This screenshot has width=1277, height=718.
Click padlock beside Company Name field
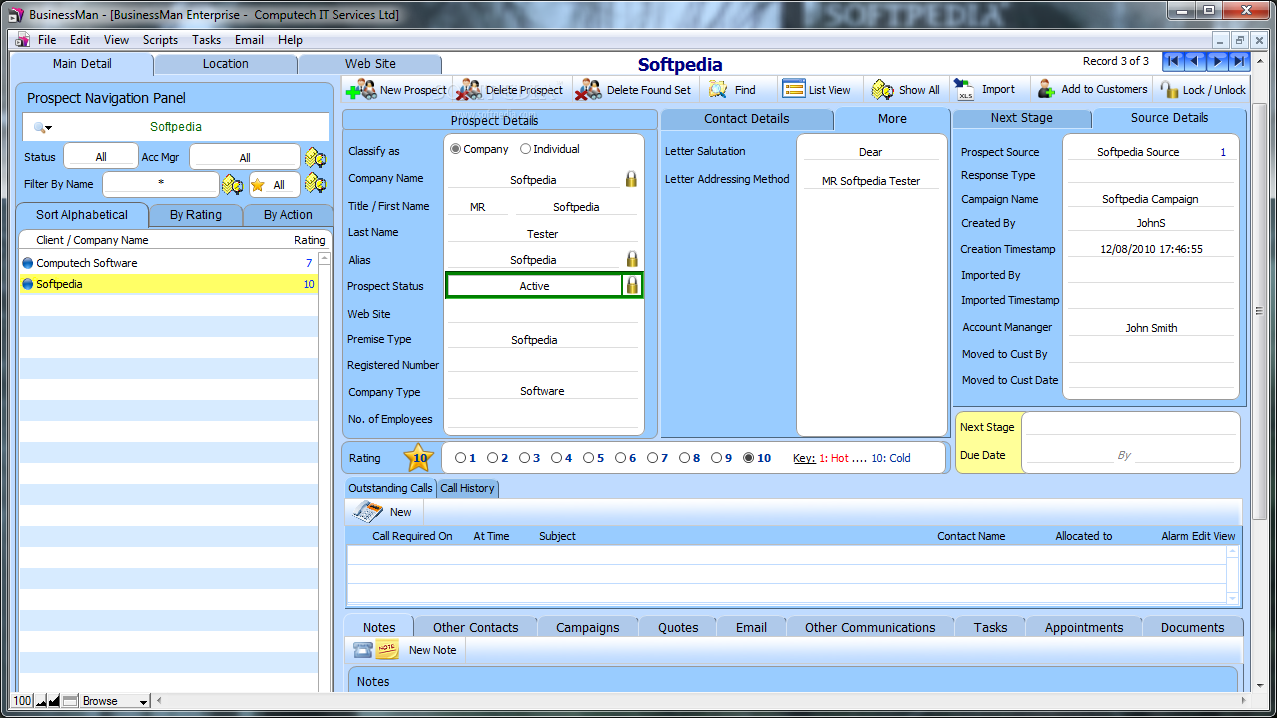[632, 179]
